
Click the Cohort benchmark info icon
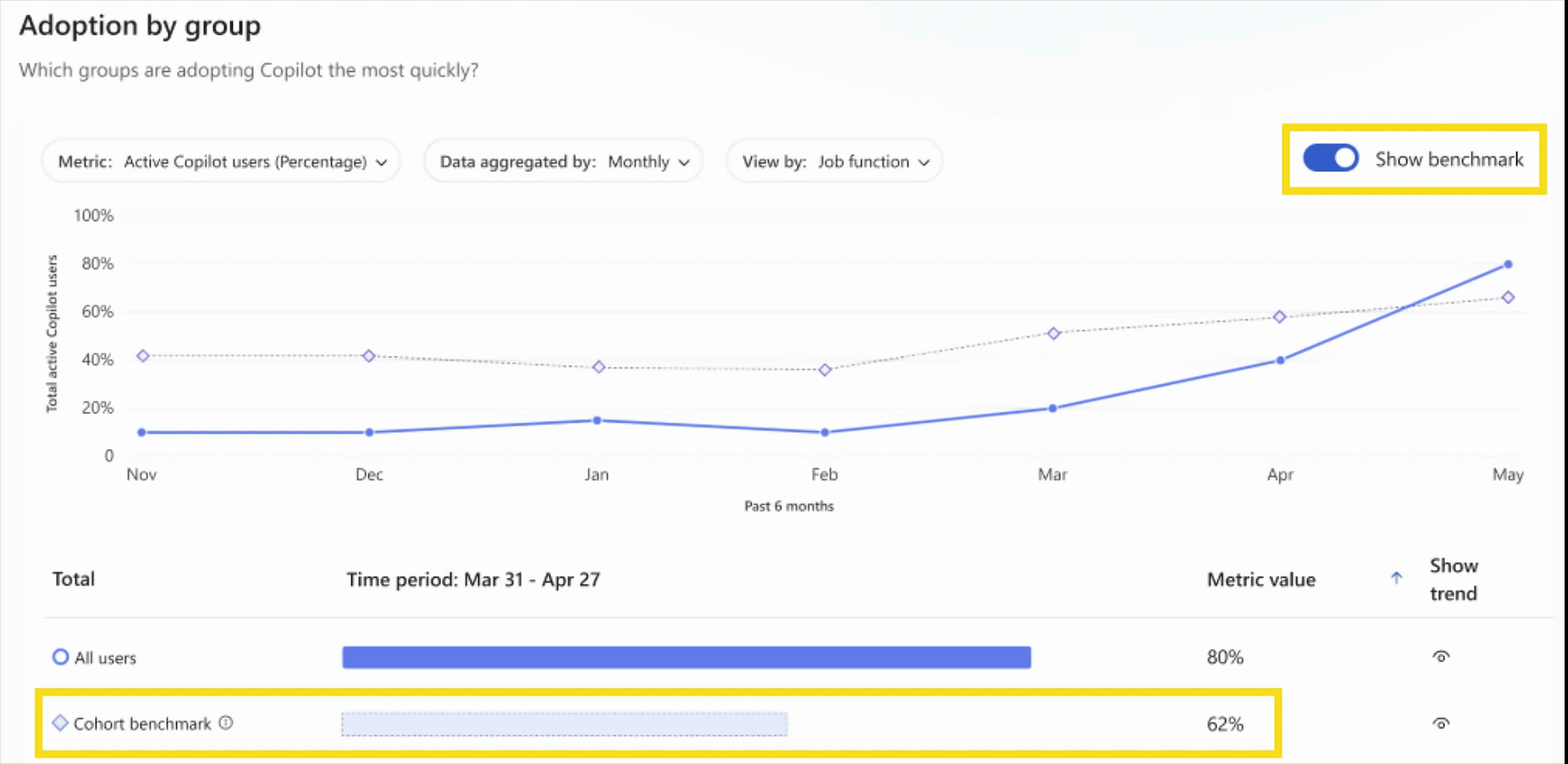coord(226,722)
